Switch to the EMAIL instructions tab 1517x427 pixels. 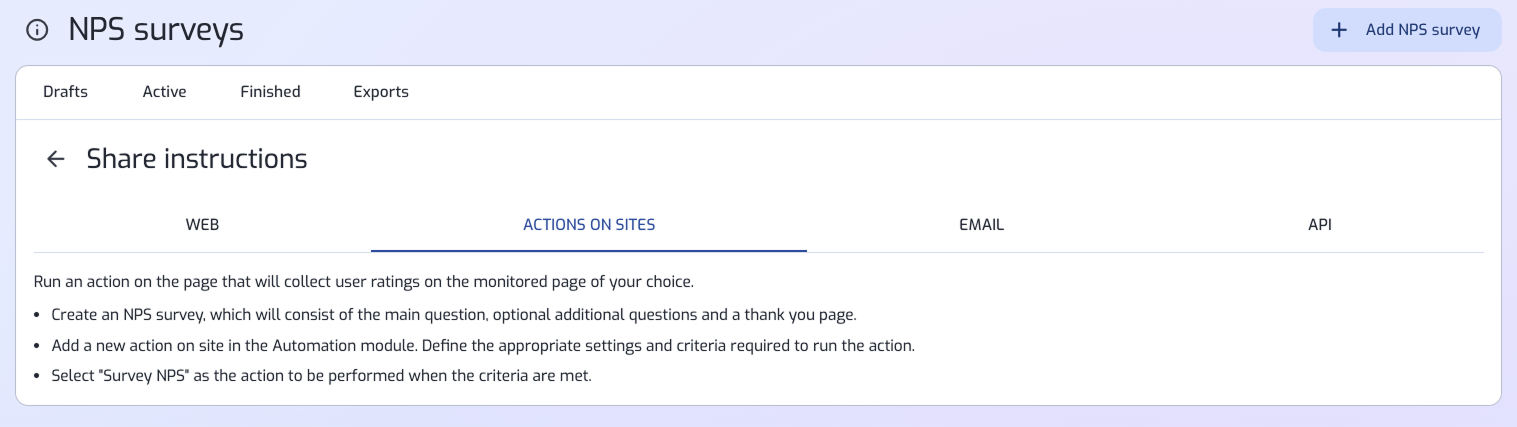click(981, 225)
